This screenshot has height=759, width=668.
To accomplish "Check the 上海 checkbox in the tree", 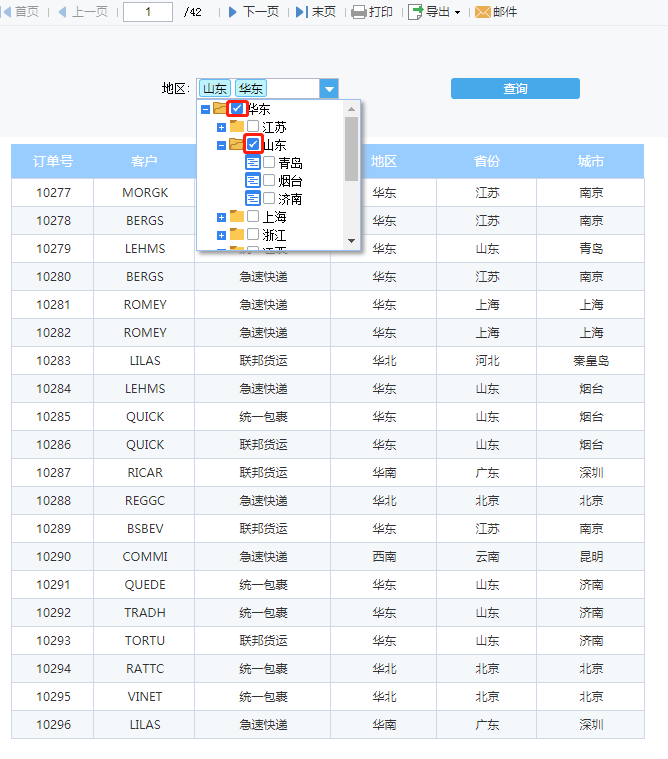I will tap(253, 216).
